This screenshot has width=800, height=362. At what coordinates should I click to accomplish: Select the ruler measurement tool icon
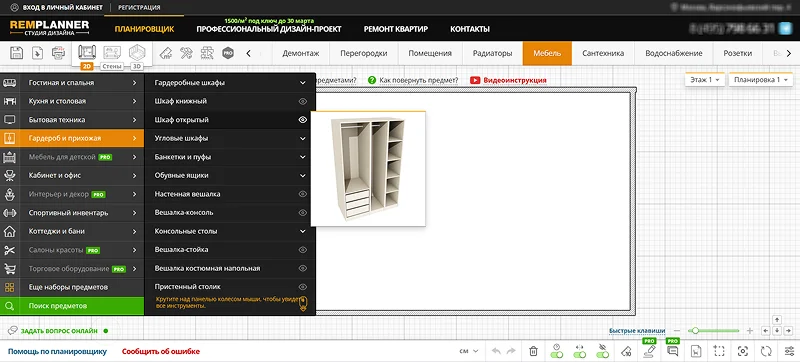point(165,53)
